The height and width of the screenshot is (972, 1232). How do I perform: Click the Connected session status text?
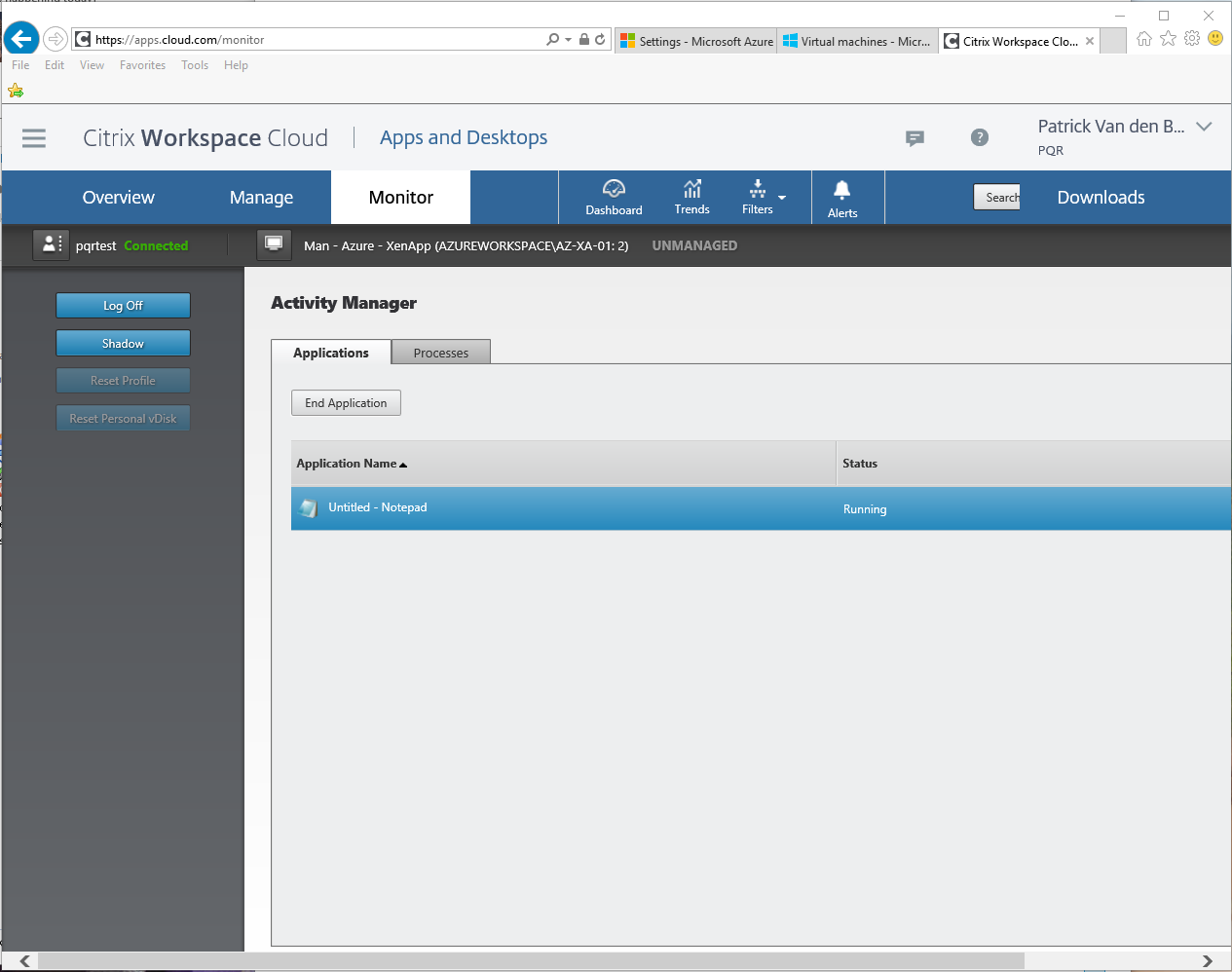point(156,246)
